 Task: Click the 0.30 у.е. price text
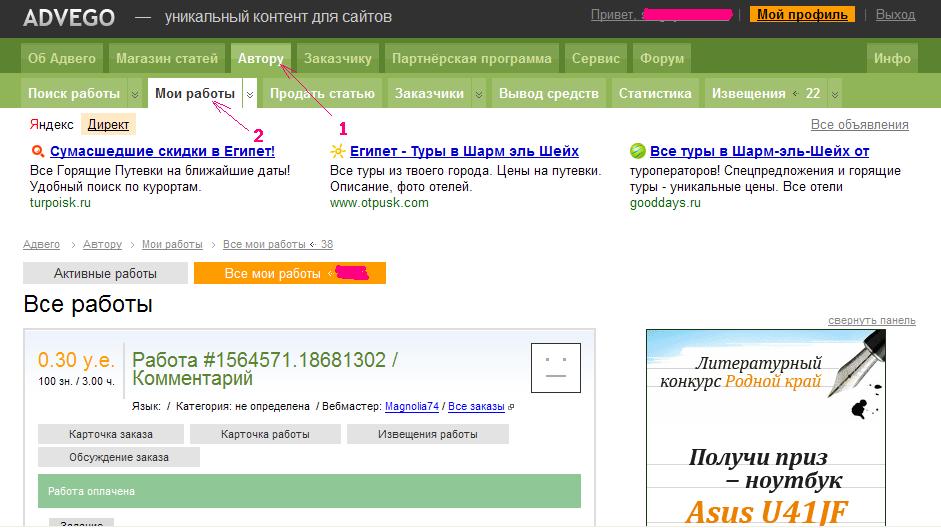tap(76, 360)
